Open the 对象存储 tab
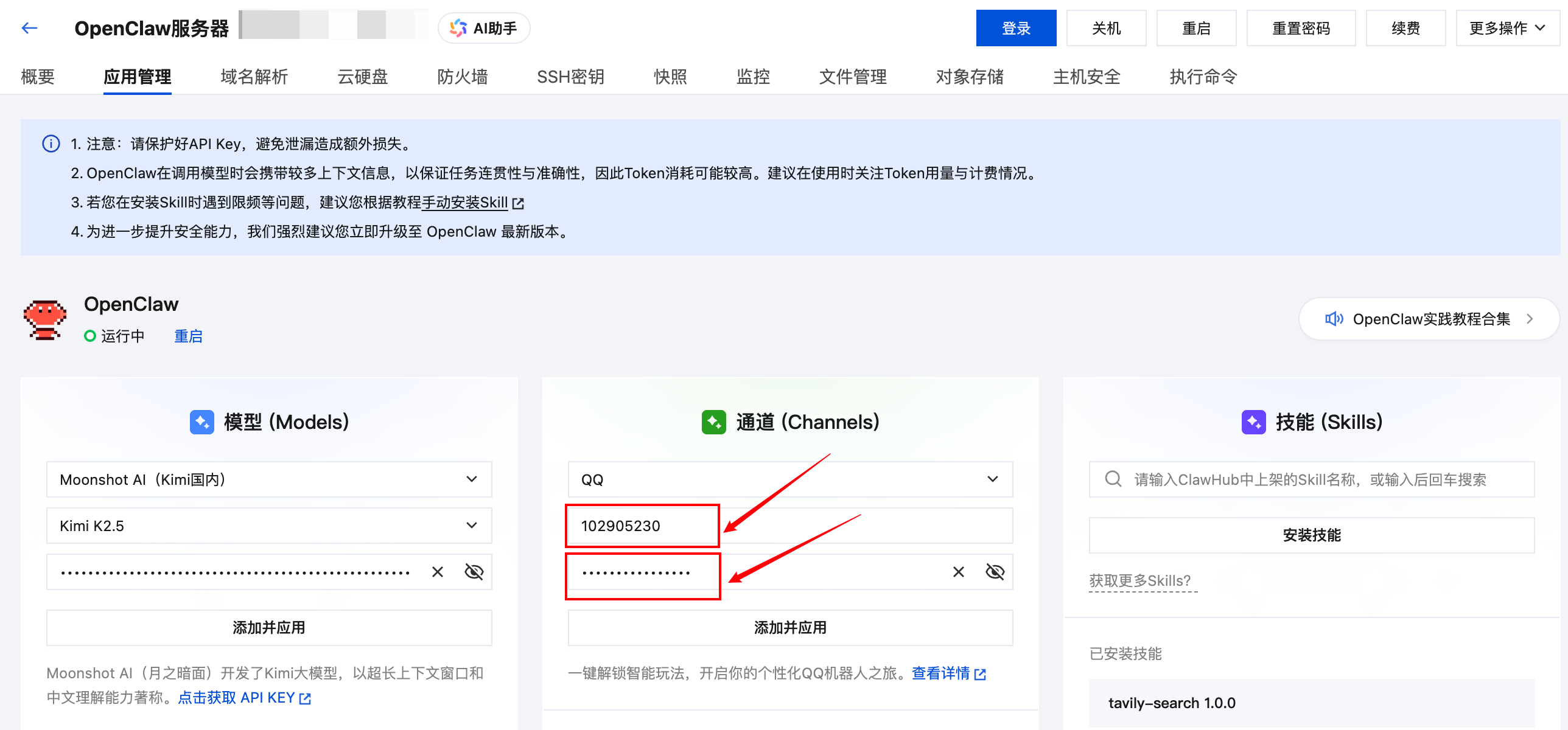 tap(969, 77)
